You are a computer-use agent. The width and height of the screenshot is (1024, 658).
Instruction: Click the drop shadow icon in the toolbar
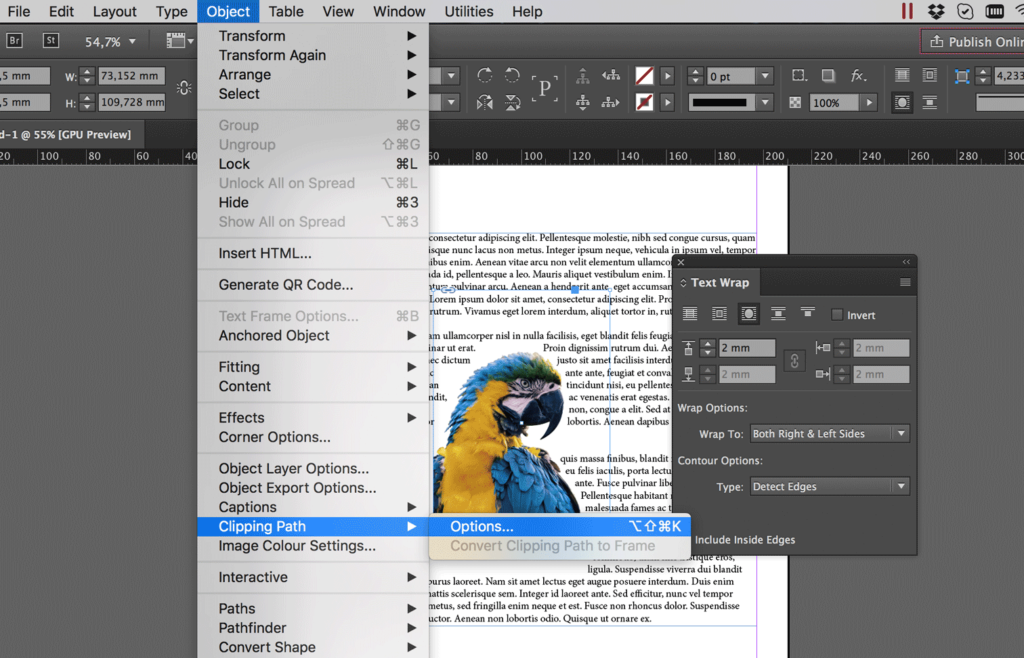point(827,75)
